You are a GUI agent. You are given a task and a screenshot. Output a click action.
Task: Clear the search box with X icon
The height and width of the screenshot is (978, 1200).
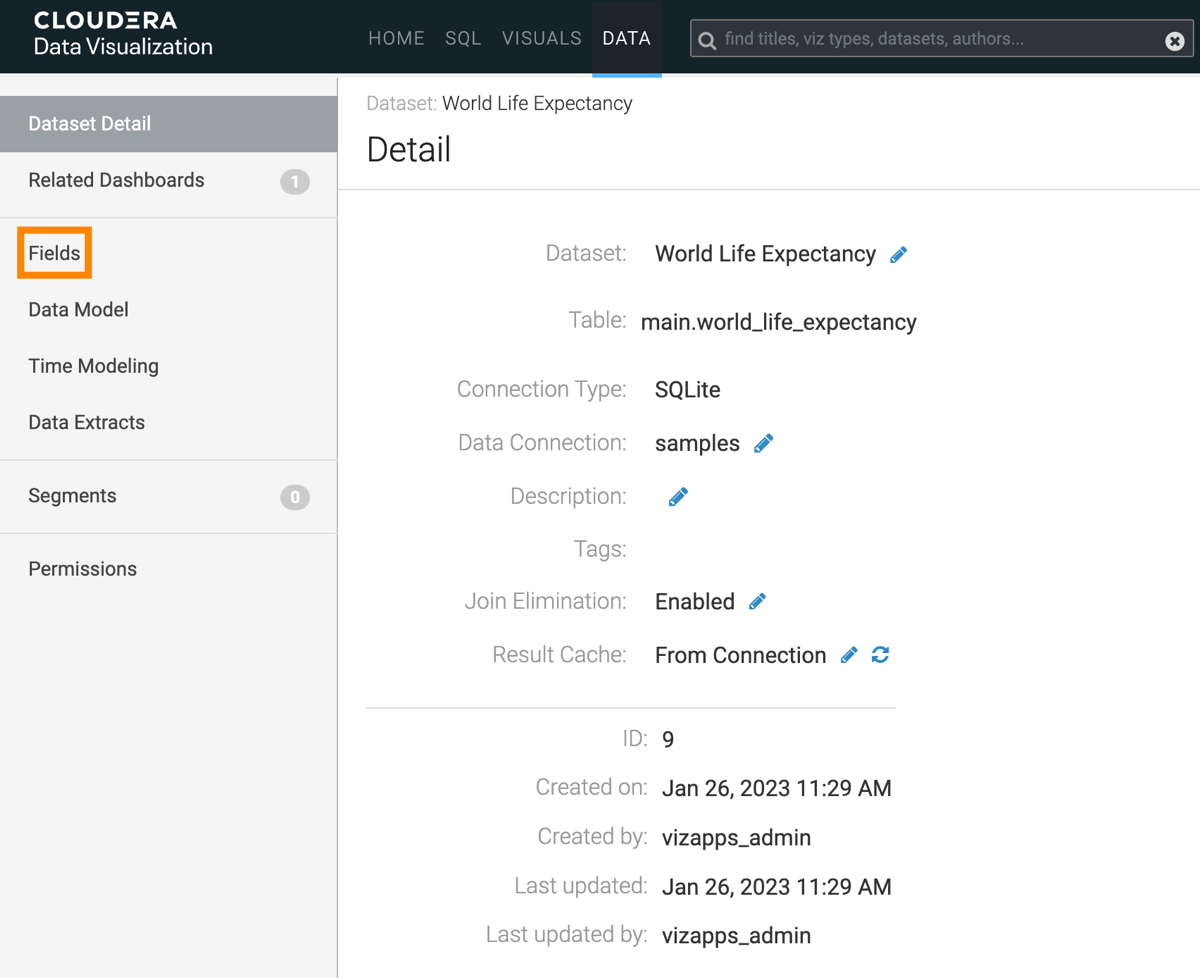pyautogui.click(x=1175, y=41)
